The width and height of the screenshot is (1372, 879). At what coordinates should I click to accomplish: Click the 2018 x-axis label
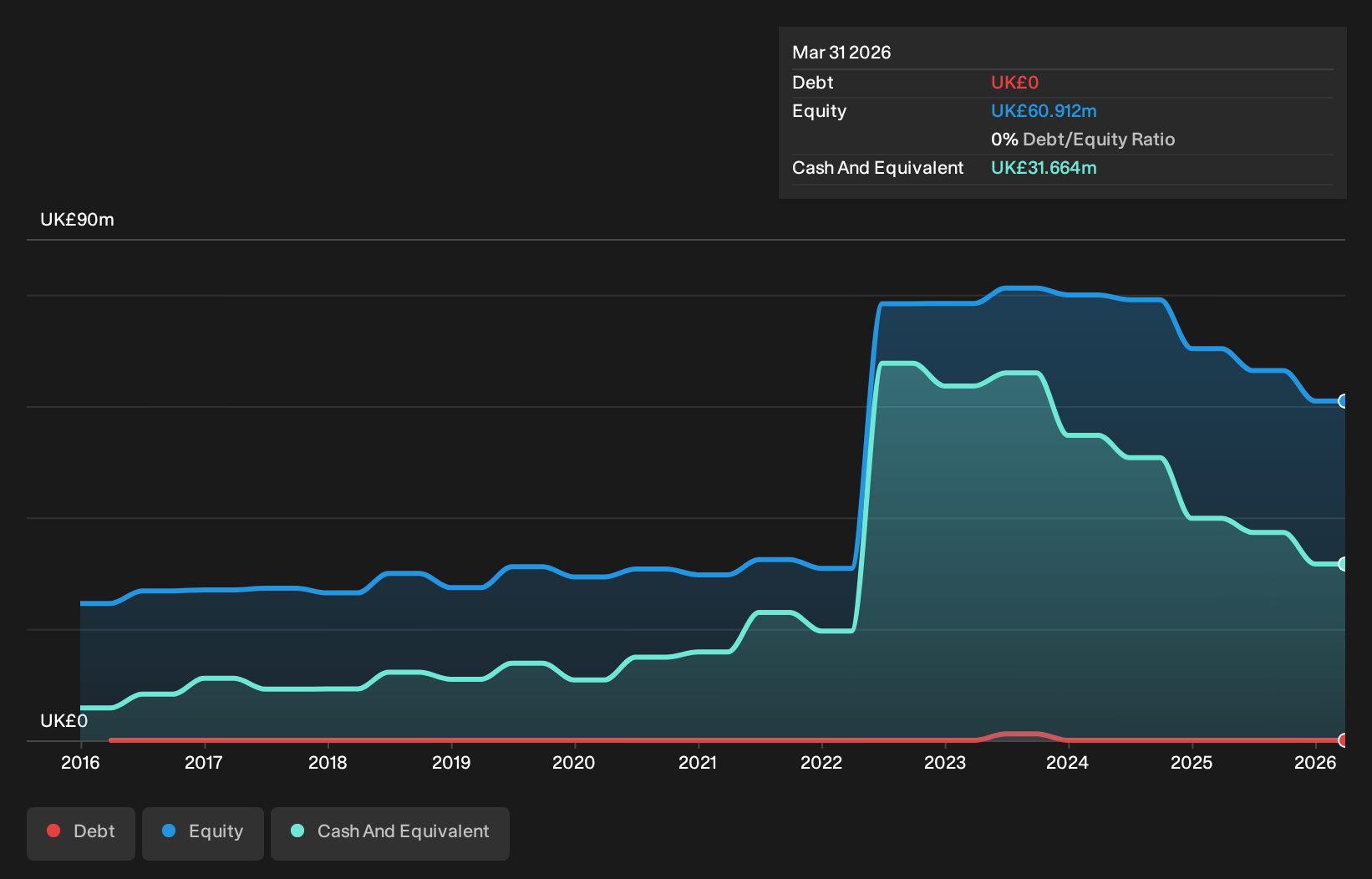pos(328,762)
